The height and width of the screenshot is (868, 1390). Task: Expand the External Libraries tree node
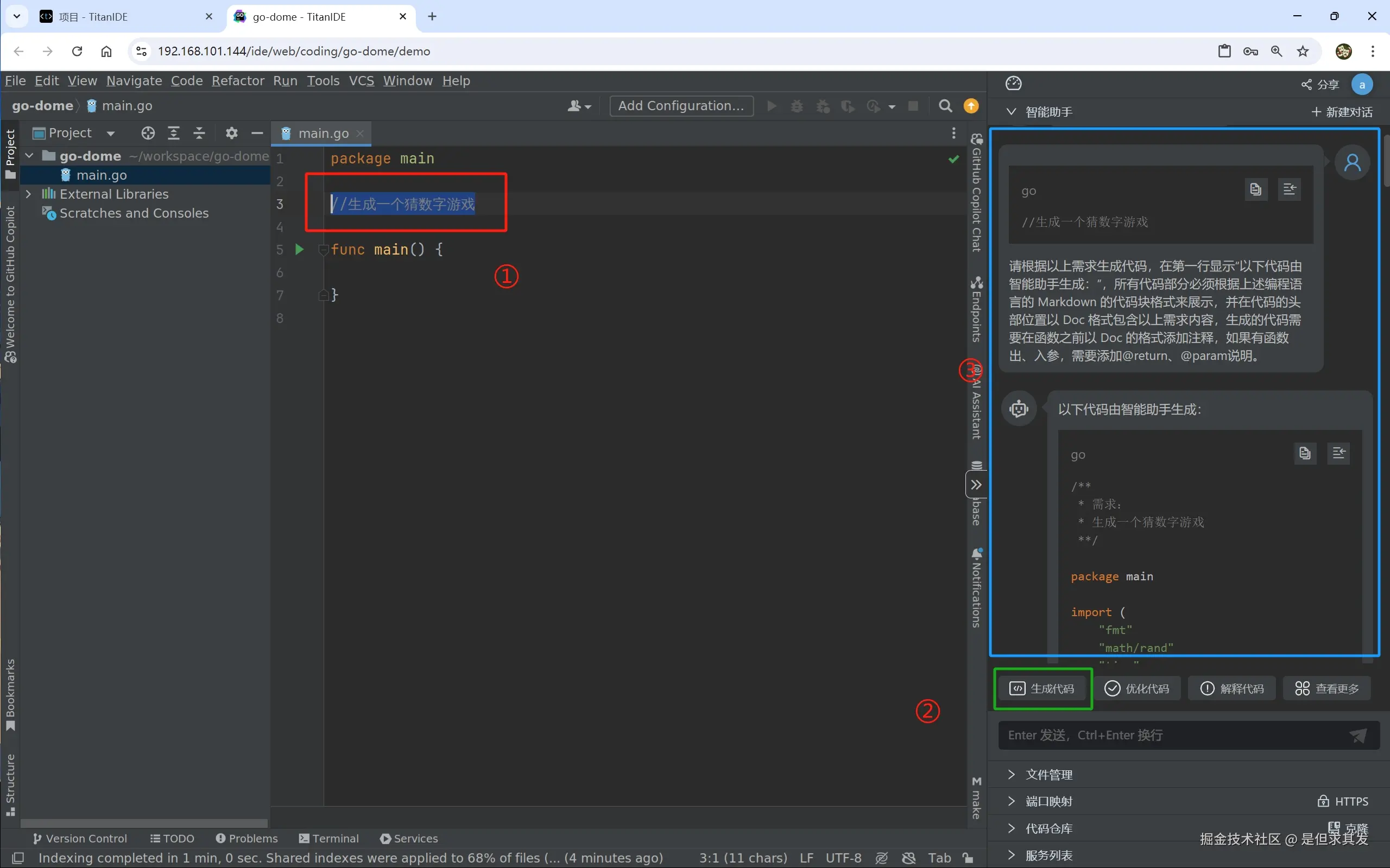tap(29, 194)
